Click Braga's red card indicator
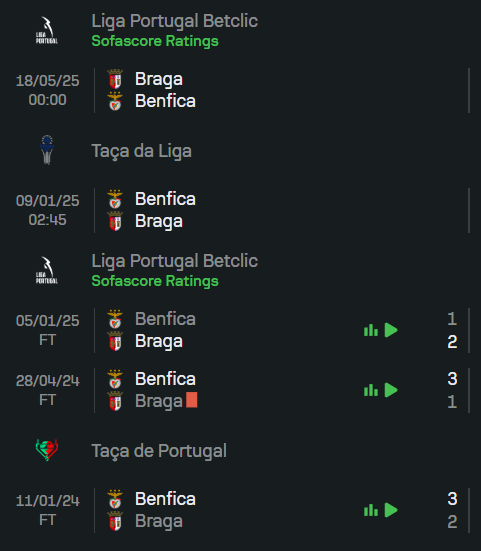This screenshot has width=481, height=551. coord(191,400)
